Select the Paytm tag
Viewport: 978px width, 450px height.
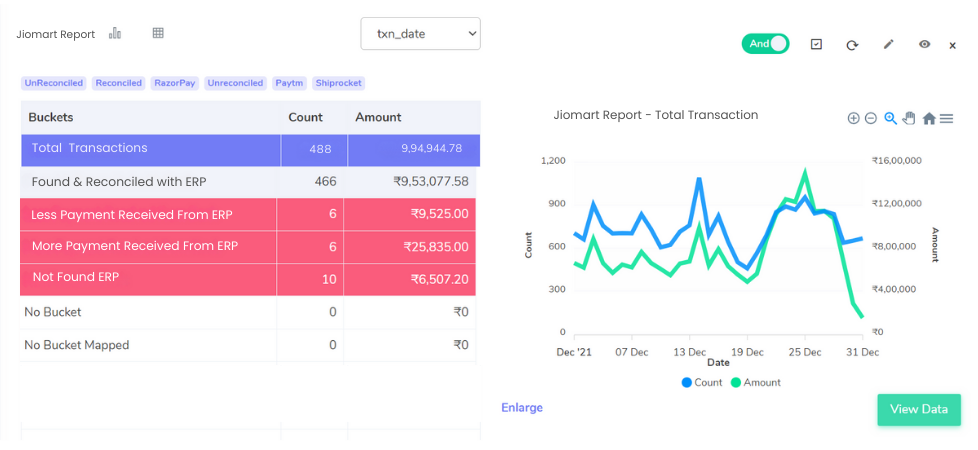coord(289,83)
